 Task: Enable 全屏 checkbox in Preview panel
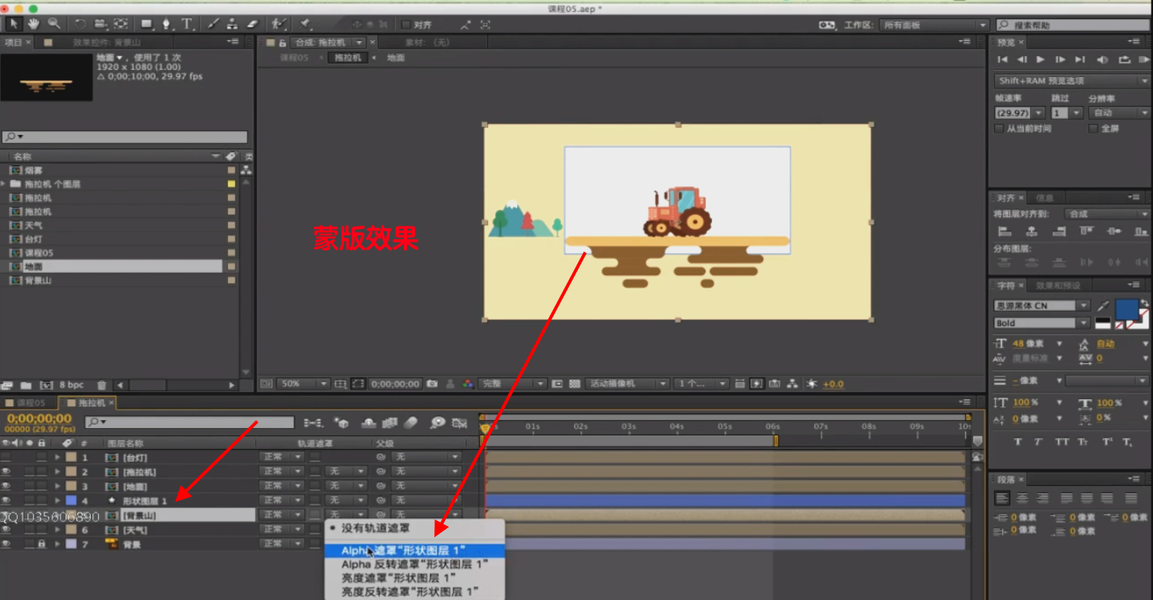[x=1093, y=129]
